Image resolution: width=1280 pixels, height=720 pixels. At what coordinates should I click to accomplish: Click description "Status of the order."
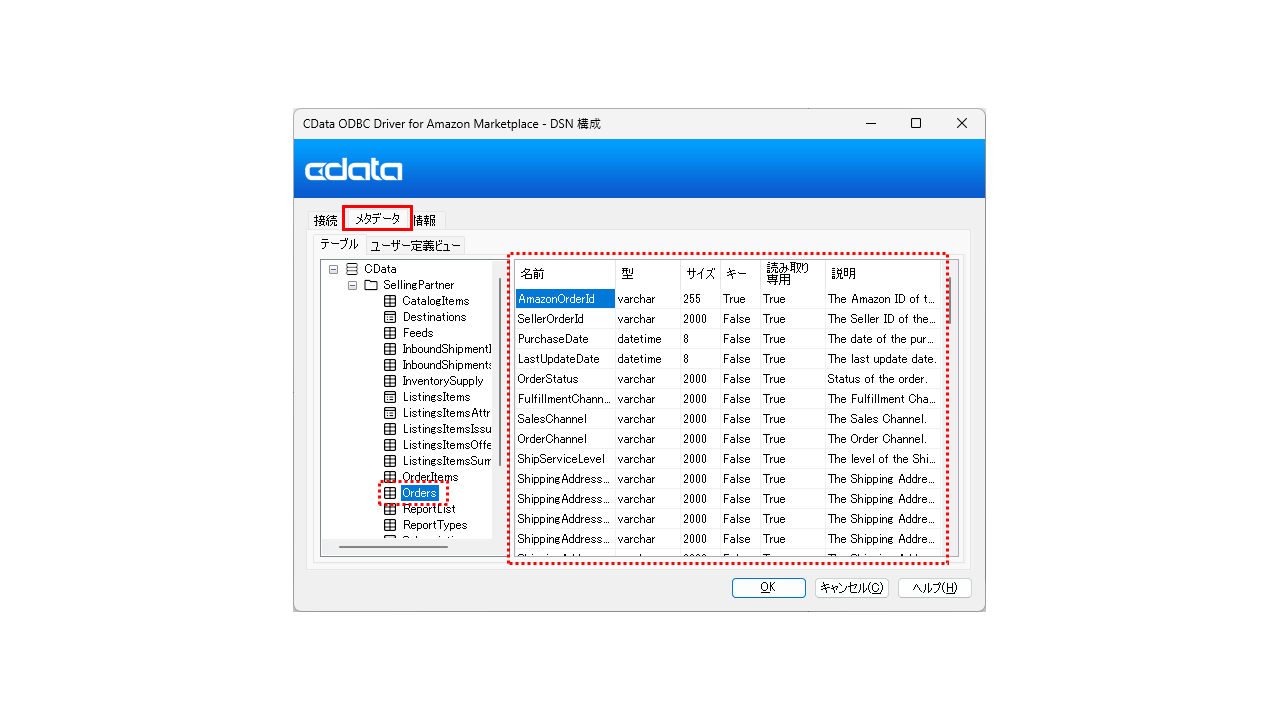click(x=878, y=379)
